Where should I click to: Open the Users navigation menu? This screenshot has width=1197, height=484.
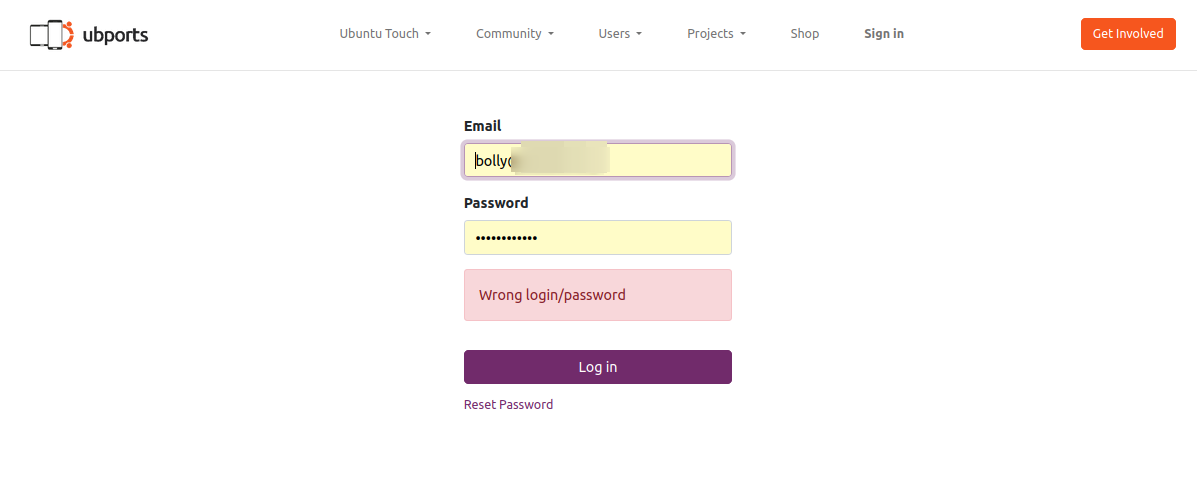tap(614, 34)
